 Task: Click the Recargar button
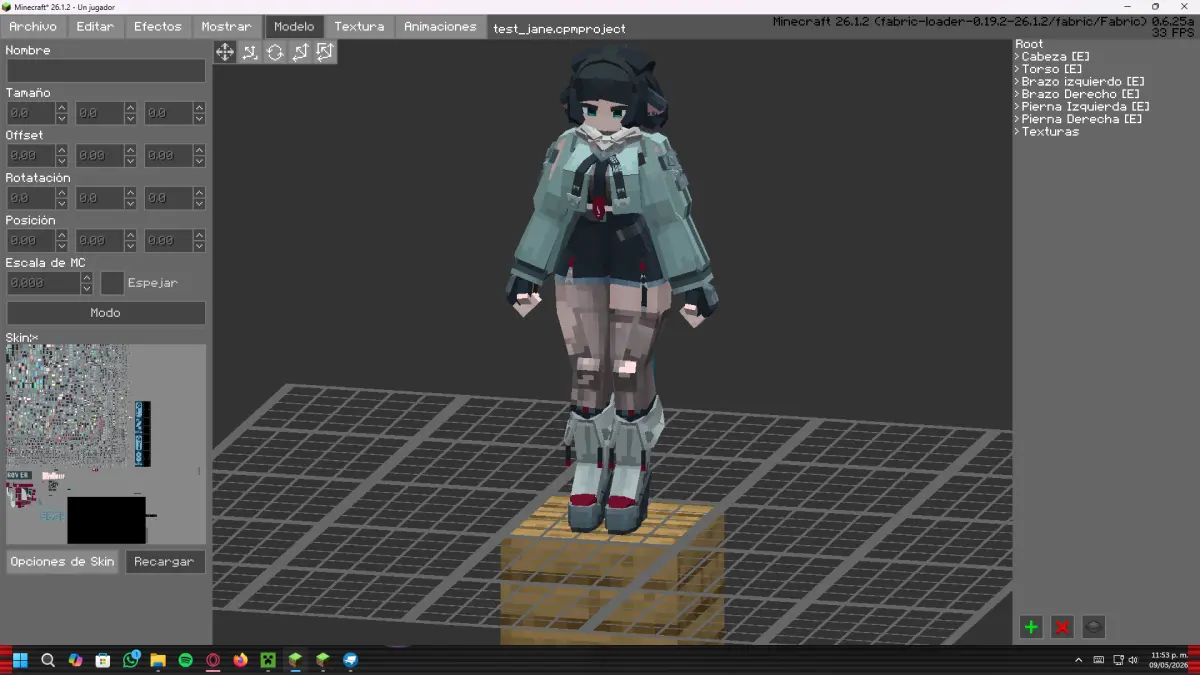164,562
